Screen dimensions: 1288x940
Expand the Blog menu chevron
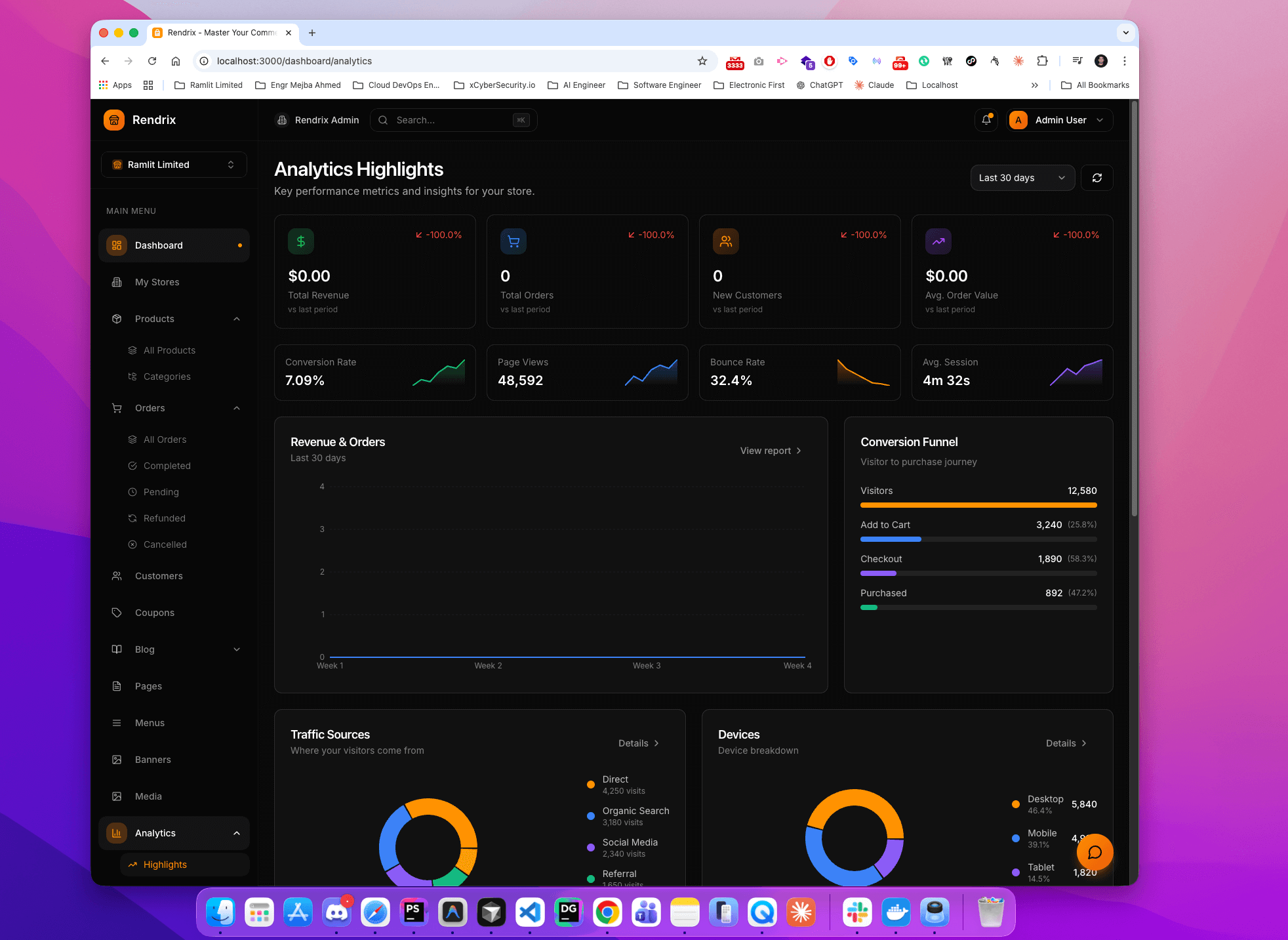(x=237, y=649)
